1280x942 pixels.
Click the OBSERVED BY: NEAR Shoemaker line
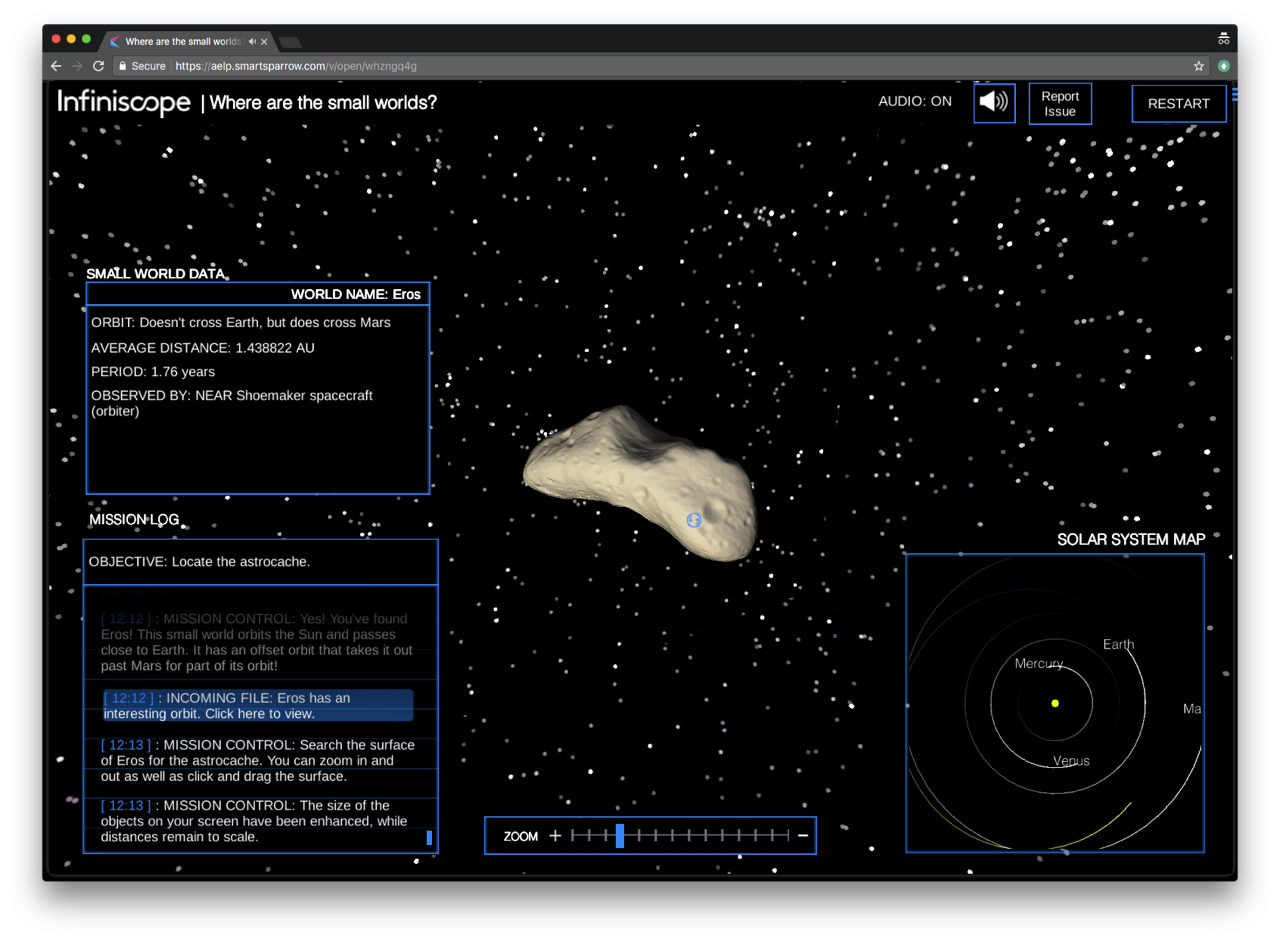click(x=232, y=403)
